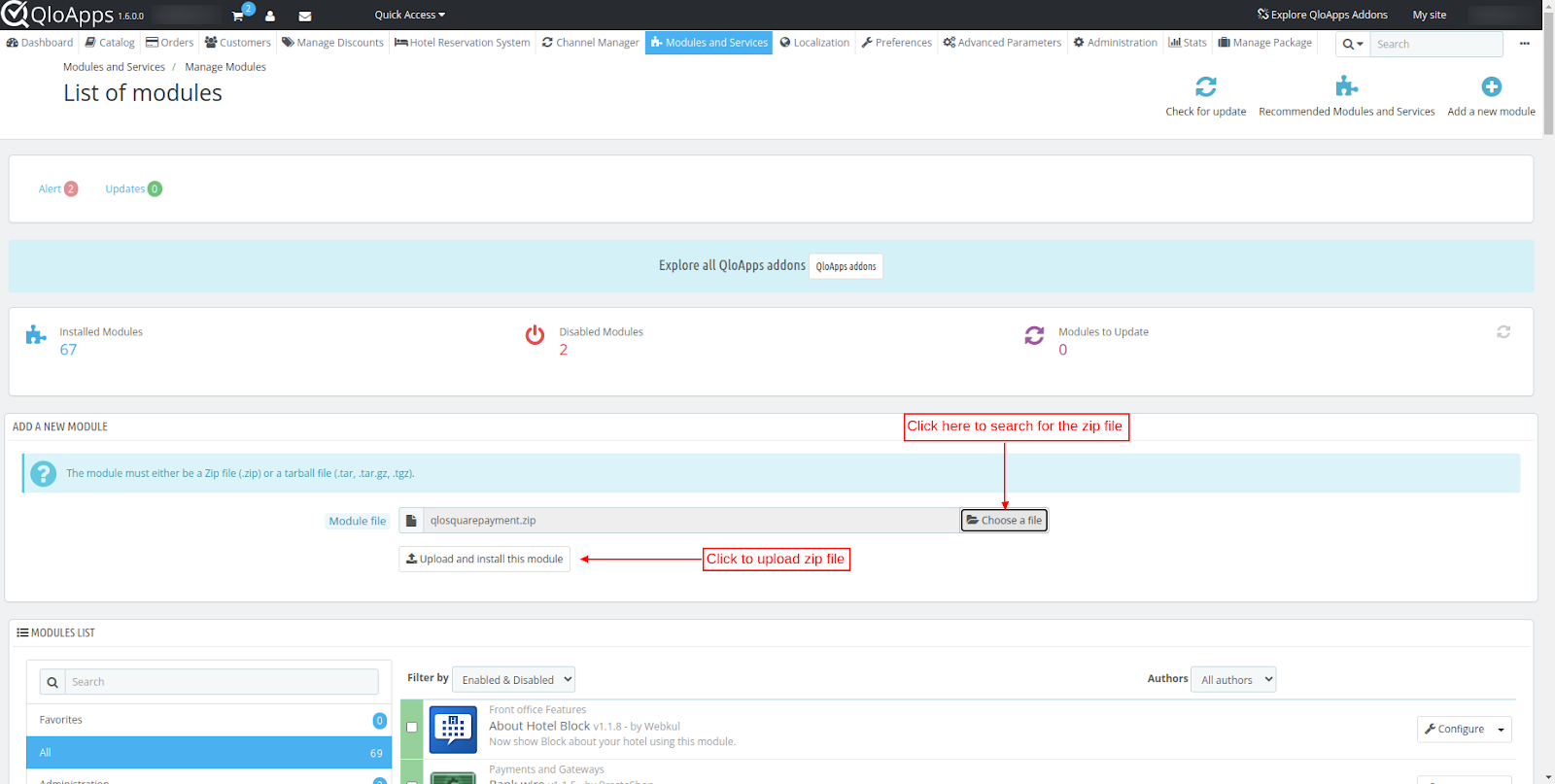The image size is (1555, 784).
Task: Open the Updates tab
Action: [x=133, y=188]
